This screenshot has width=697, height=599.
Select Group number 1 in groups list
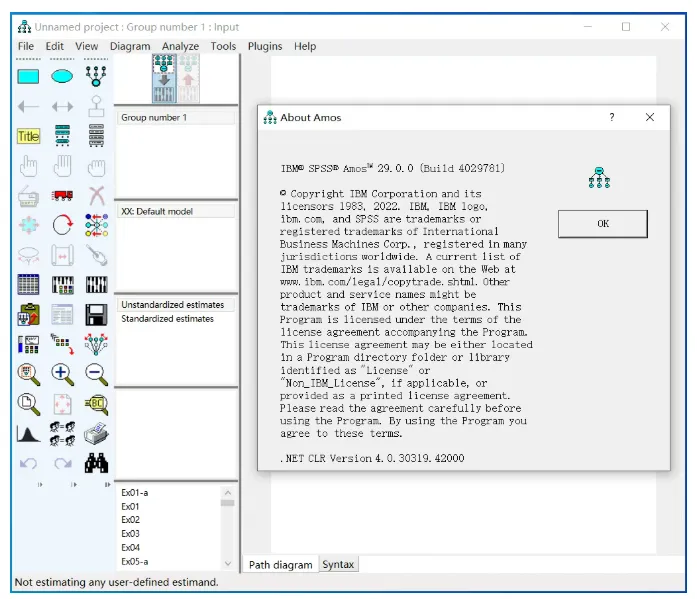[x=176, y=118]
